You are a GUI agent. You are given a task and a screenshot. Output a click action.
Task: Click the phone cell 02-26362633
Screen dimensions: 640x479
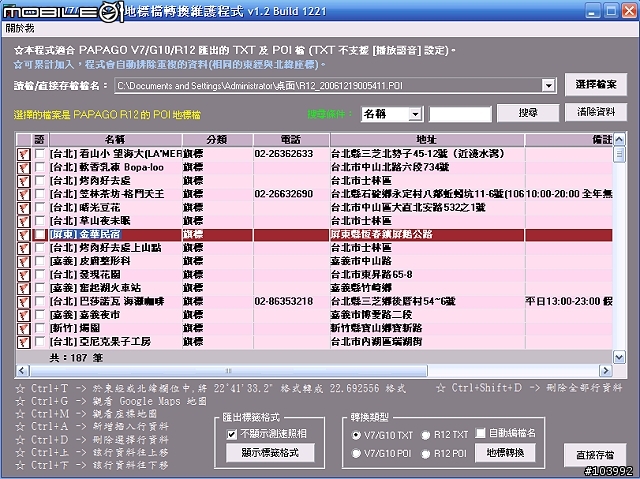[284, 154]
